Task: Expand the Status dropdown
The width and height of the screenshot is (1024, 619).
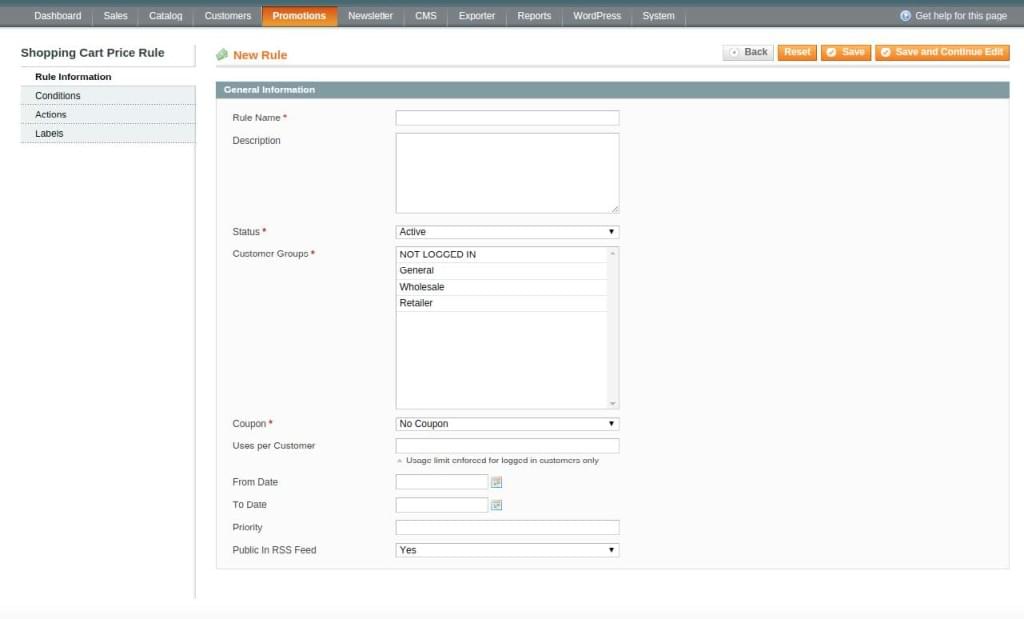Action: (x=507, y=232)
